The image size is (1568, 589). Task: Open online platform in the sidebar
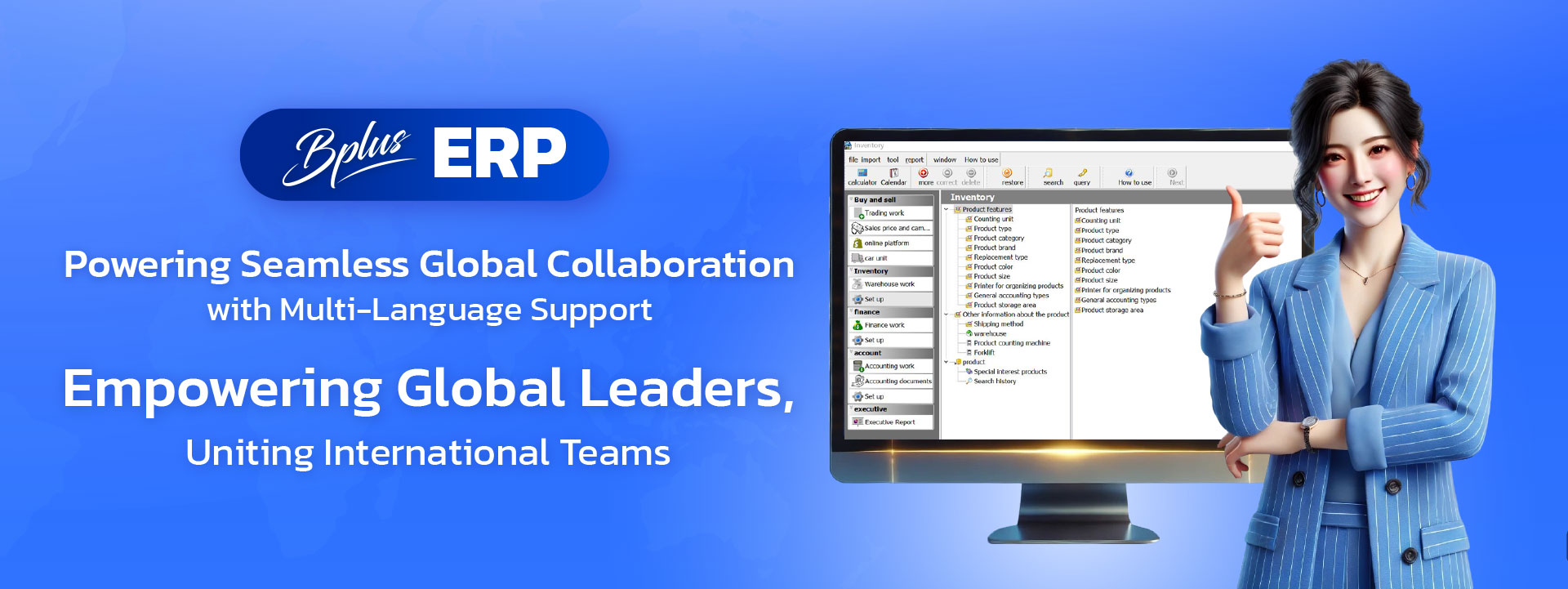click(x=891, y=243)
